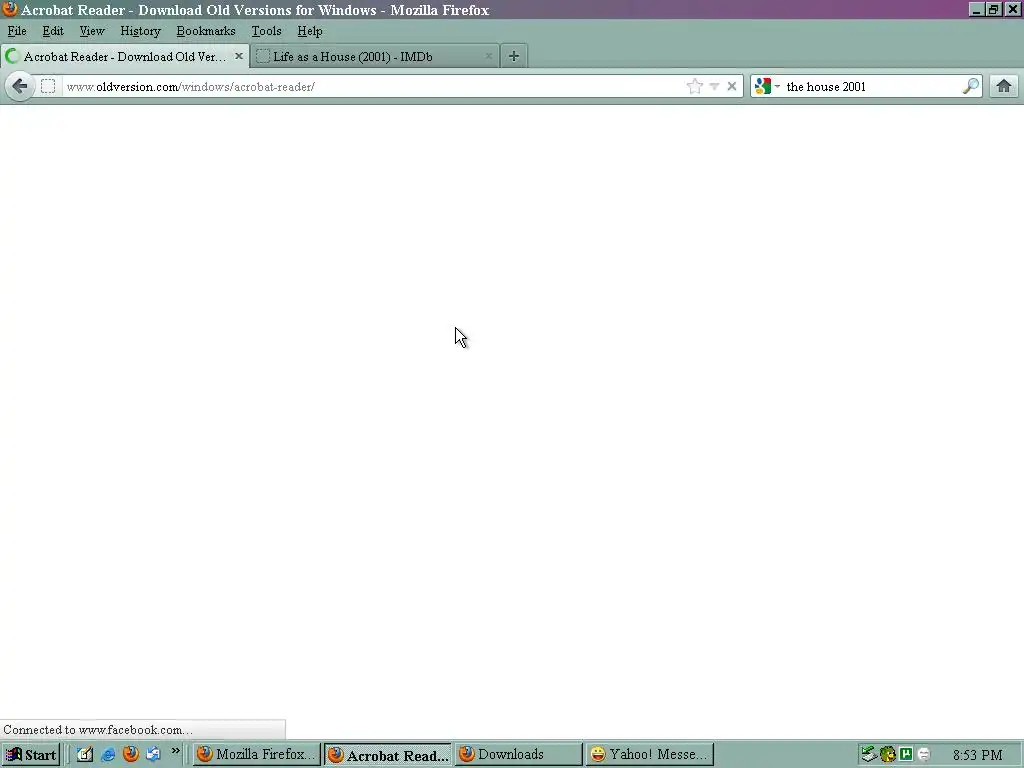Click the Firefox logo in the title bar
The height and width of the screenshot is (768, 1024).
10,9
